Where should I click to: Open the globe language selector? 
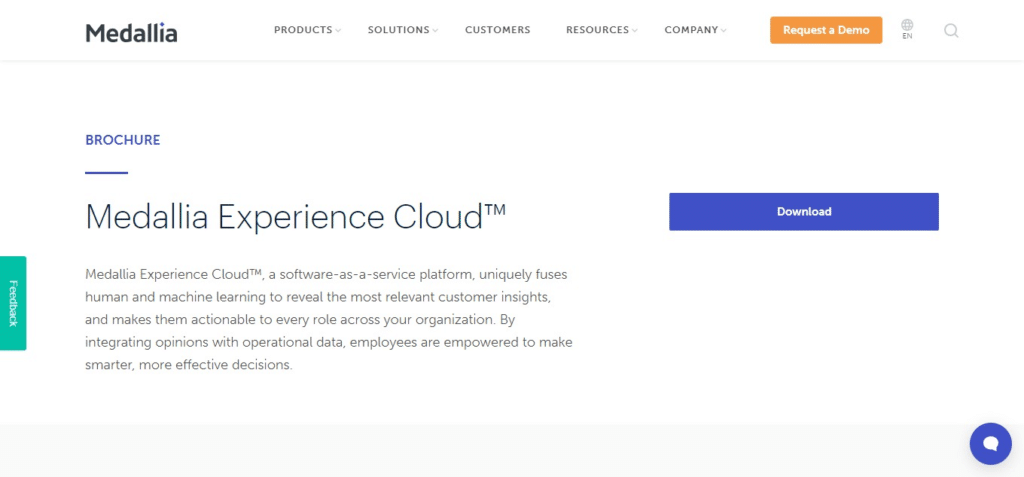click(907, 29)
